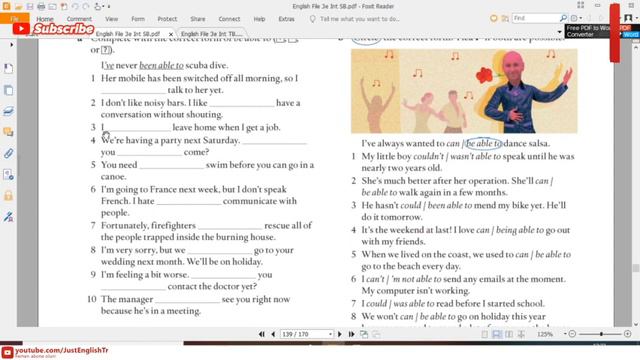The image size is (640, 360).
Task: Click the Undo arrow icon
Action: click(x=75, y=6)
